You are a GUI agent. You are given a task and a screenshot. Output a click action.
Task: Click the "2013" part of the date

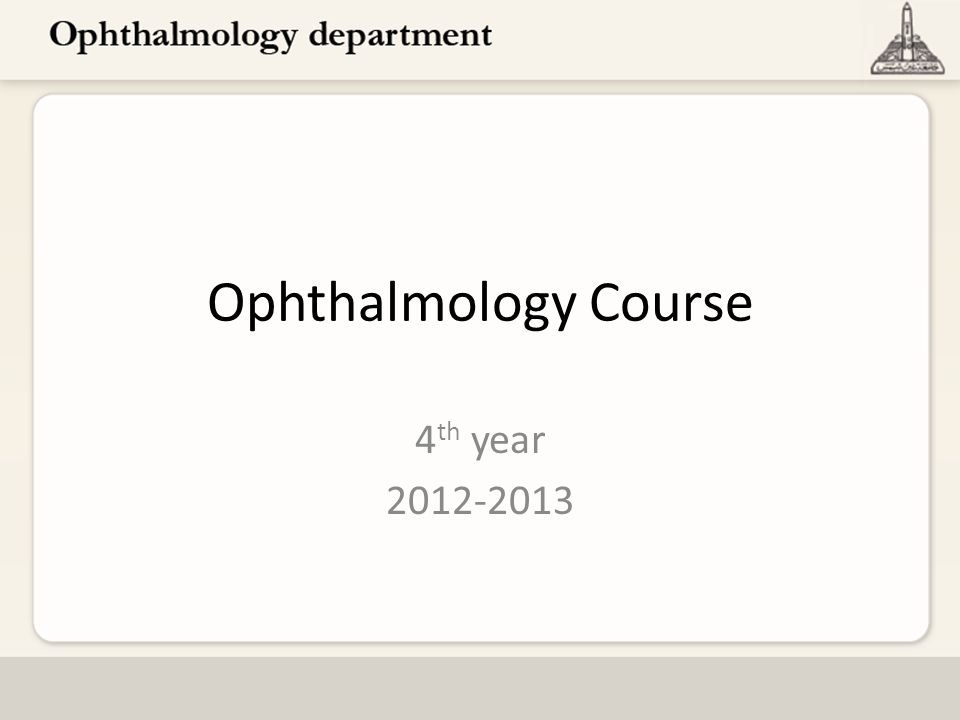[530, 500]
